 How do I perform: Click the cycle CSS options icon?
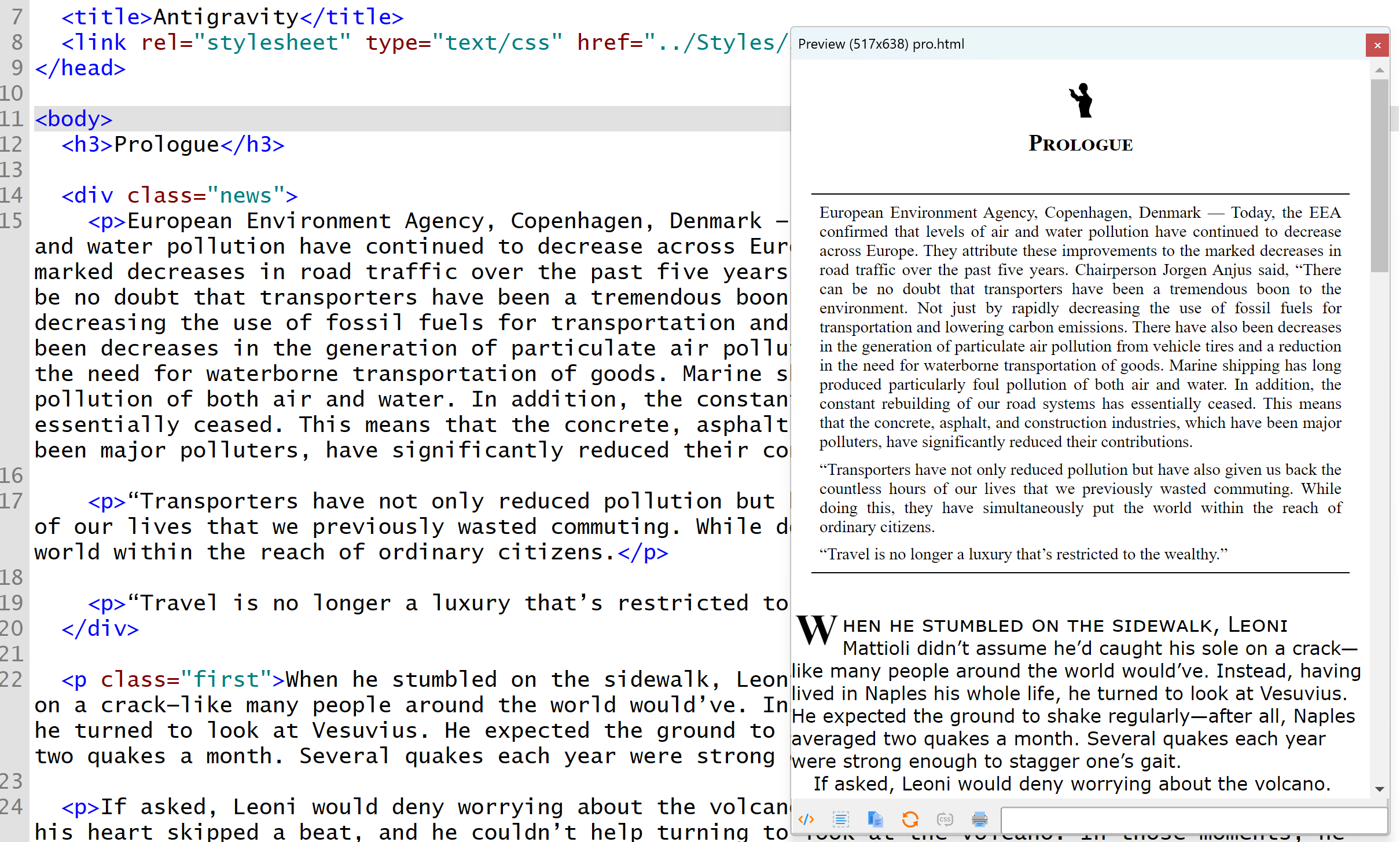coord(945,819)
